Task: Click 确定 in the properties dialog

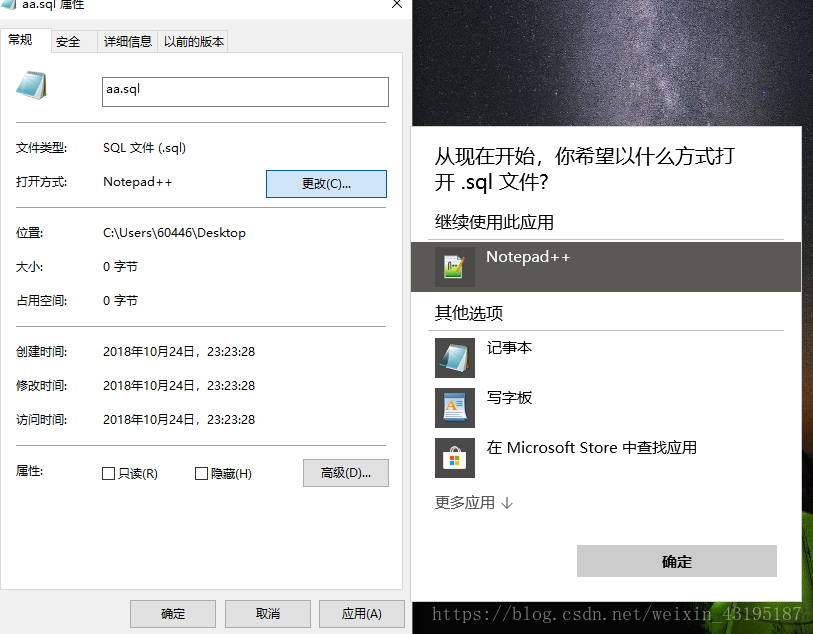Action: (173, 614)
